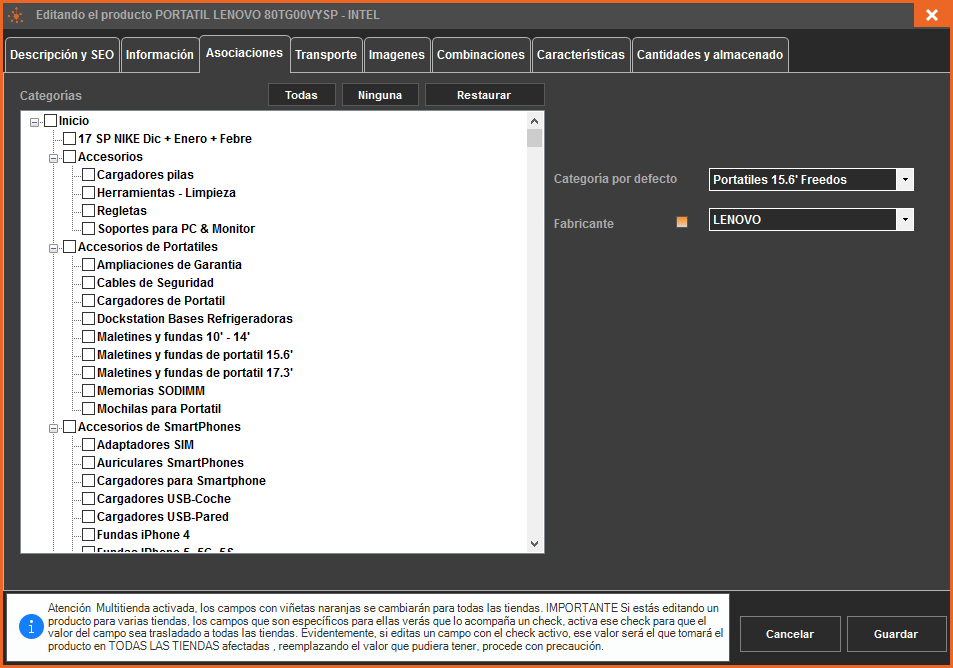This screenshot has height=668, width=953.
Task: Click the app logo icon in title bar
Action: click(x=16, y=15)
